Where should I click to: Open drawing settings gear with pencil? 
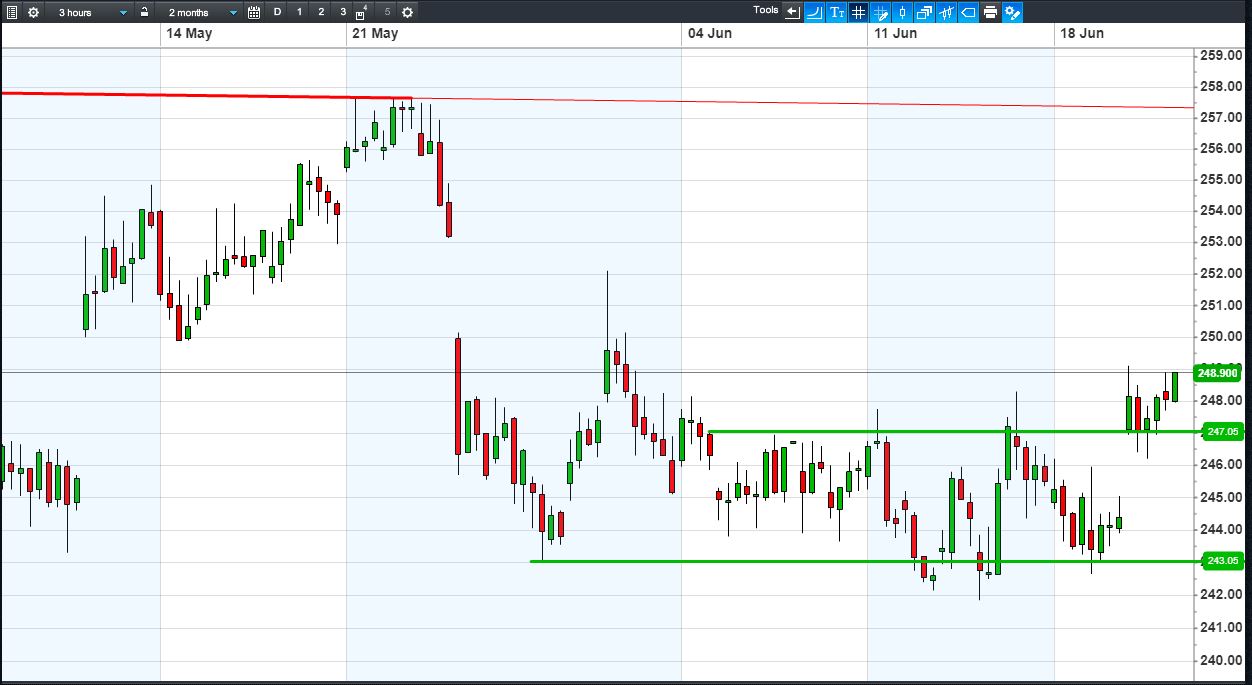pos(1013,12)
